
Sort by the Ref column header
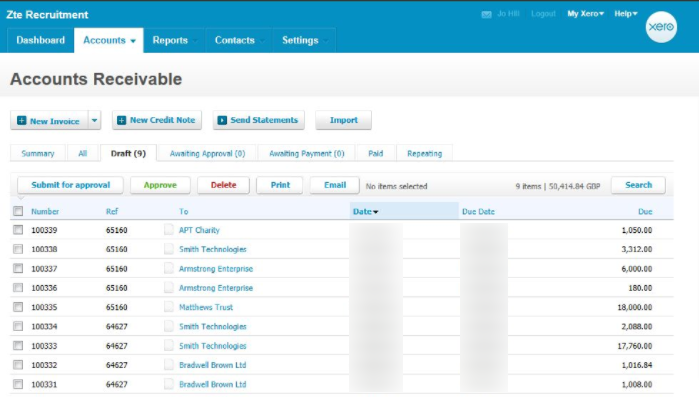pos(112,211)
